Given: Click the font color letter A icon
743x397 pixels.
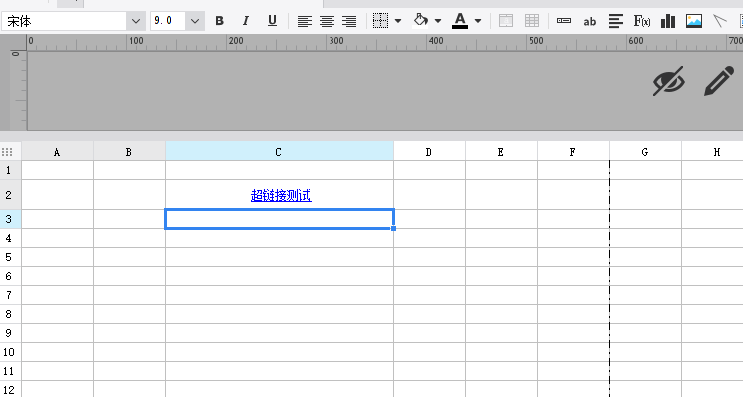Looking at the screenshot, I should (x=460, y=21).
